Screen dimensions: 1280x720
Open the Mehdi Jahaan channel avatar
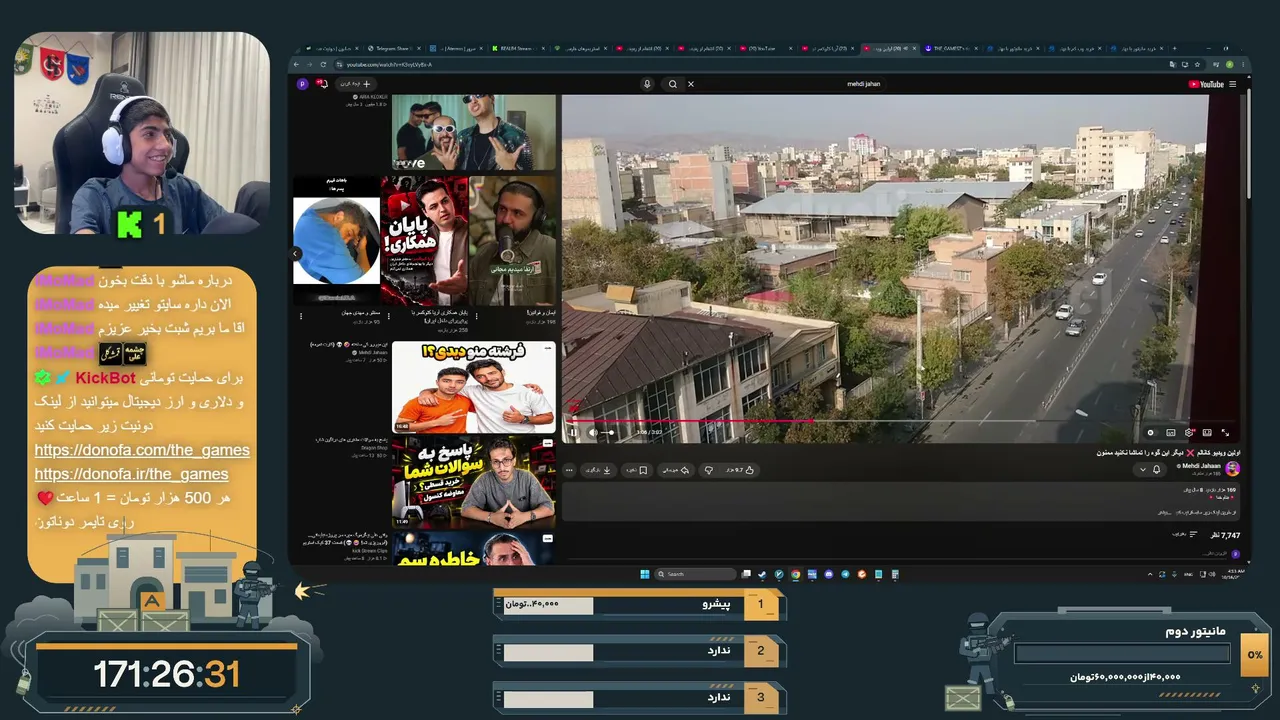point(1232,468)
